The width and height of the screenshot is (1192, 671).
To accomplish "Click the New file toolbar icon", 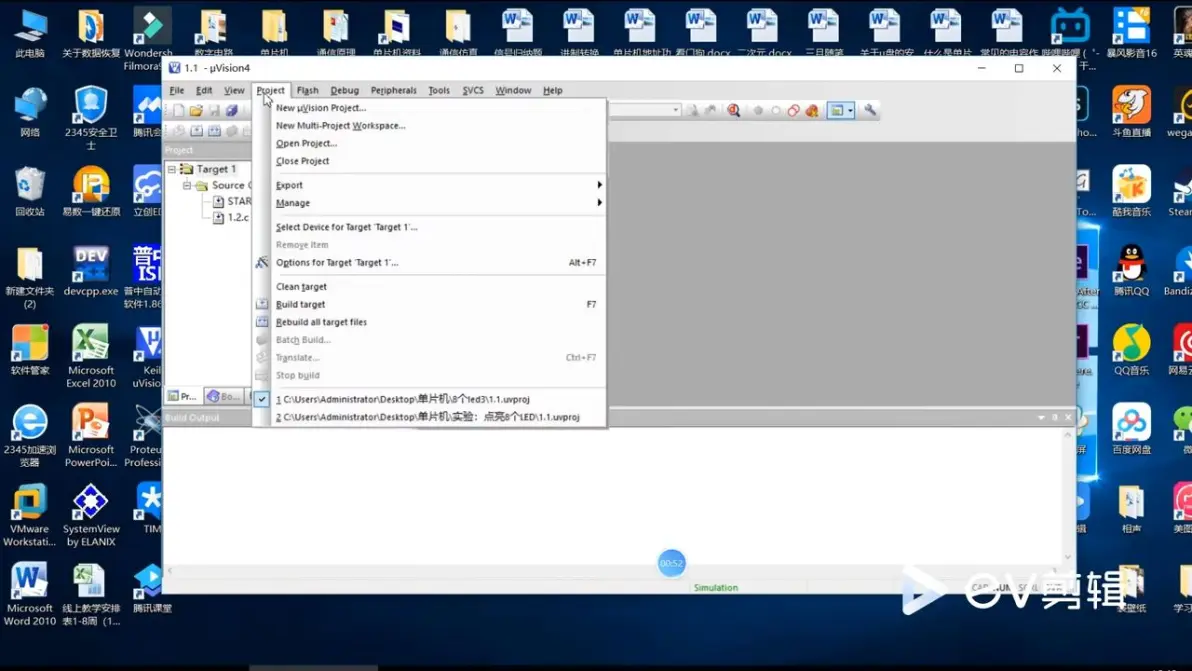I will click(179, 111).
